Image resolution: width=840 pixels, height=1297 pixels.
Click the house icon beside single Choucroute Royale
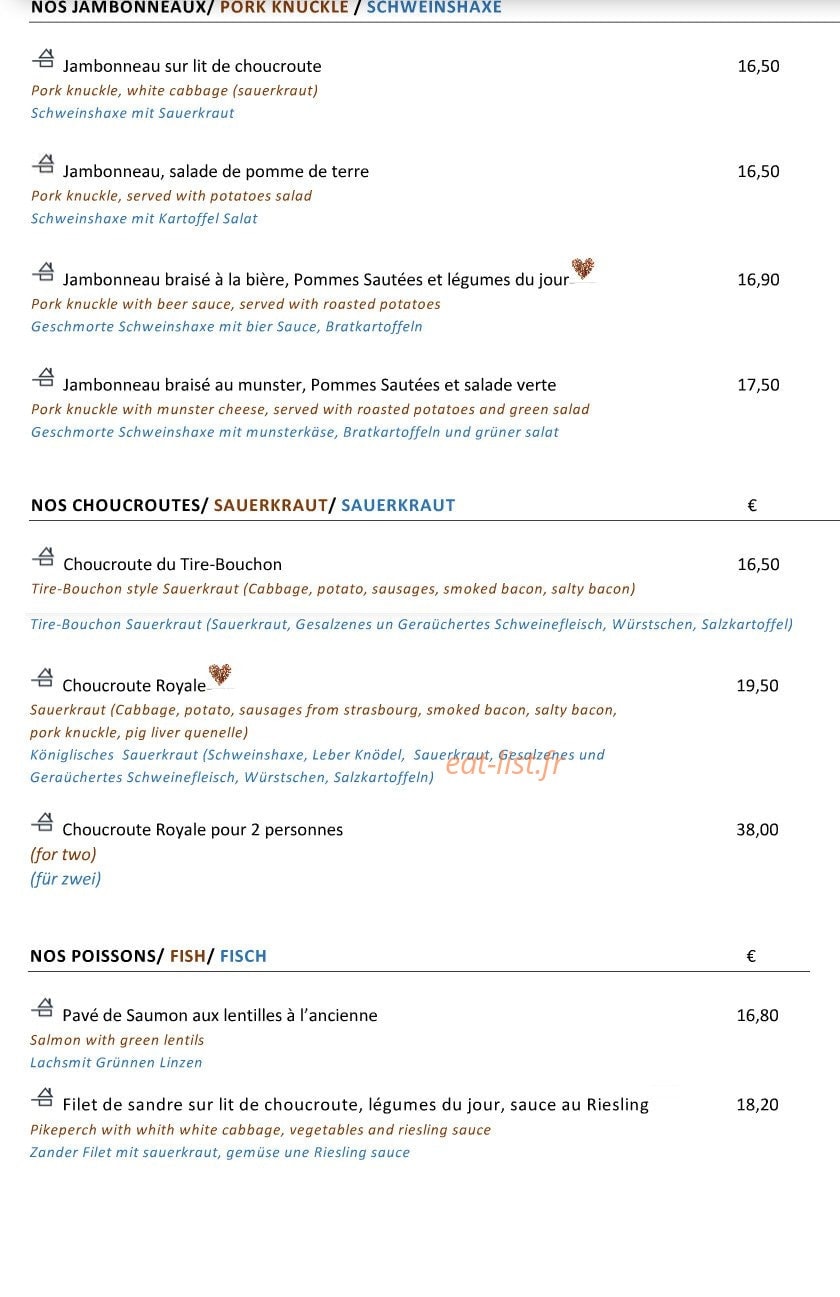(42, 677)
